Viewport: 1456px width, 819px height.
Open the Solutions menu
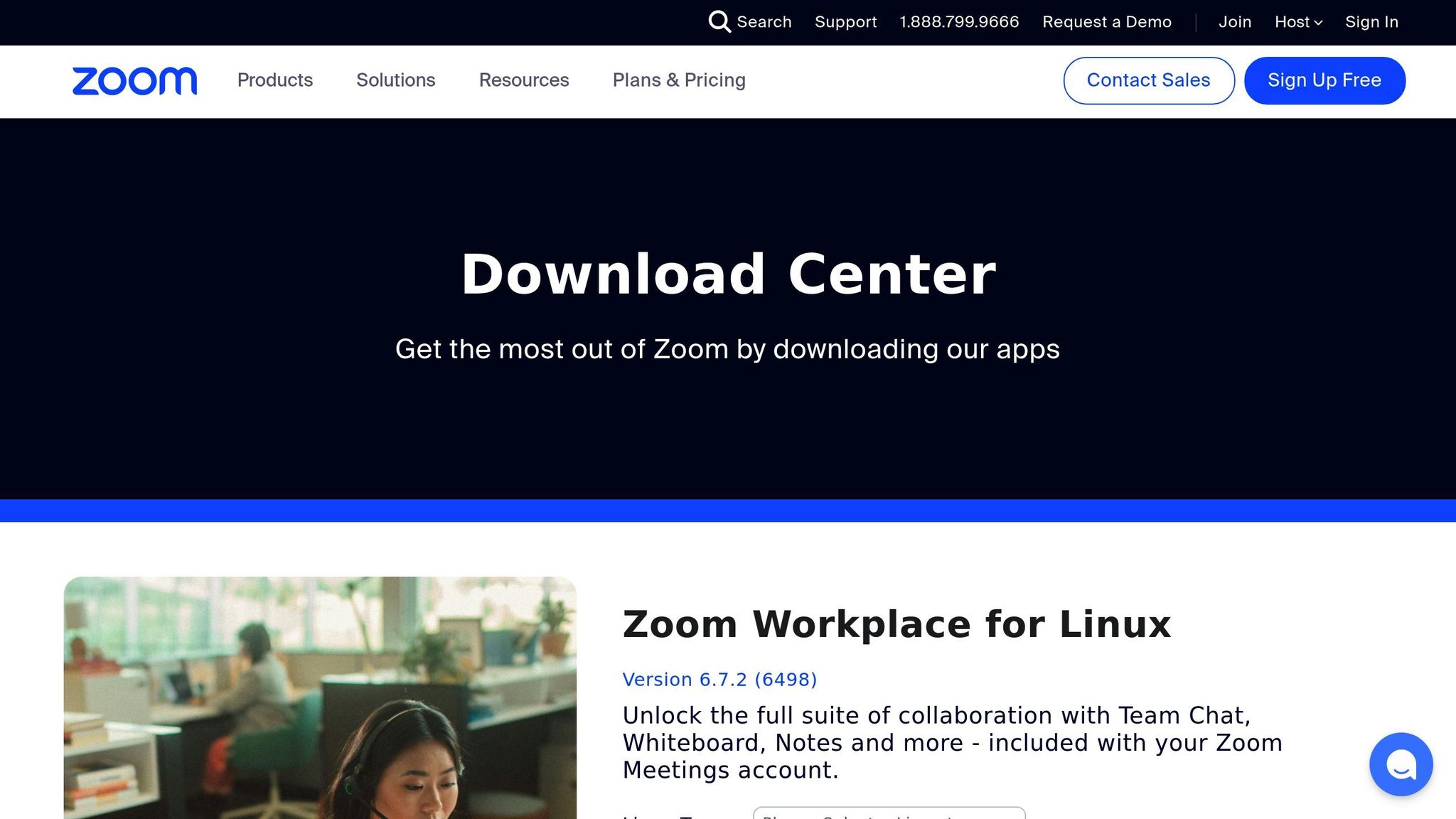pyautogui.click(x=395, y=80)
